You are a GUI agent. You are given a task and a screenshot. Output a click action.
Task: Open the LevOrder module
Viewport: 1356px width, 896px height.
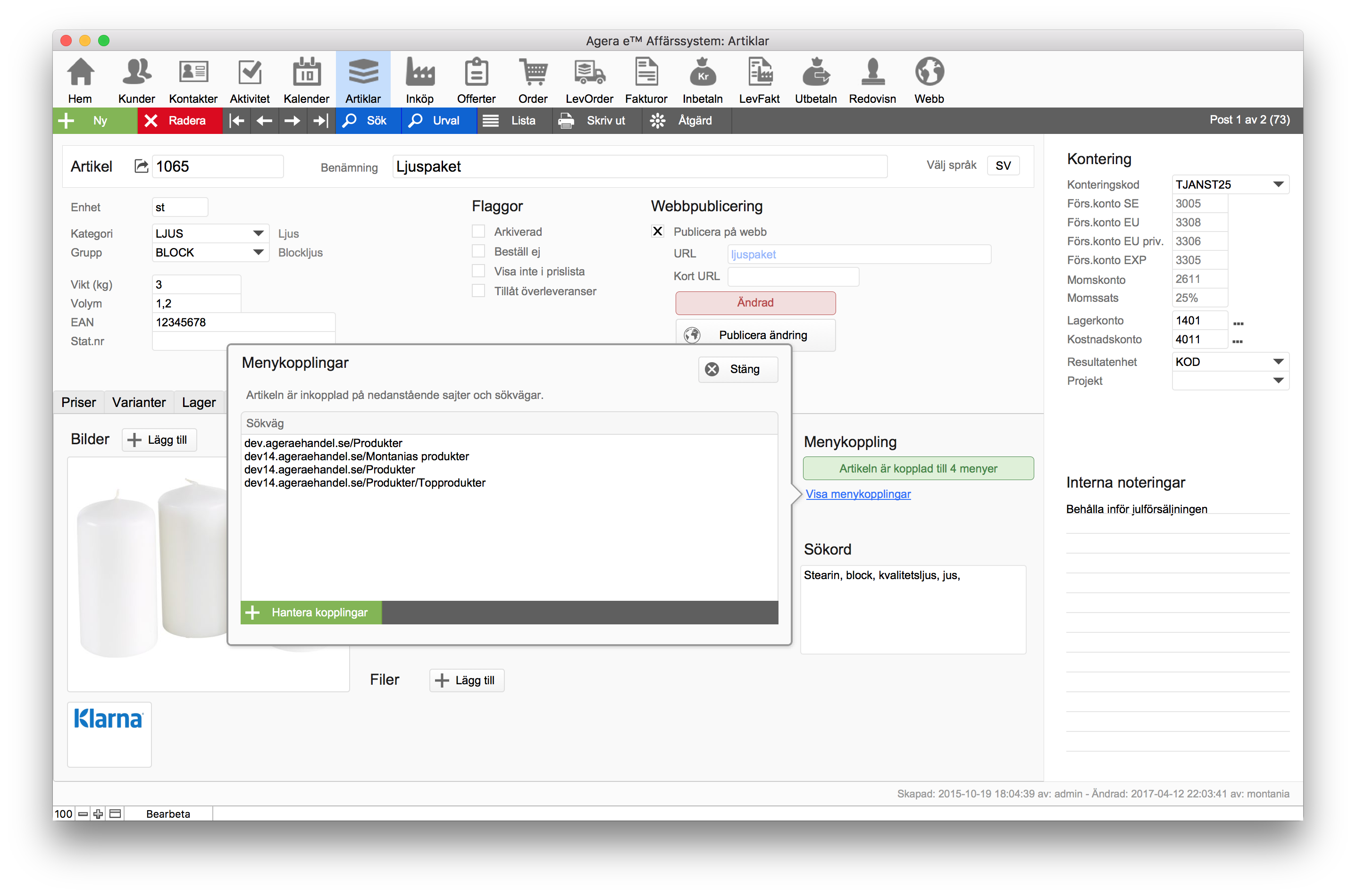coord(589,80)
